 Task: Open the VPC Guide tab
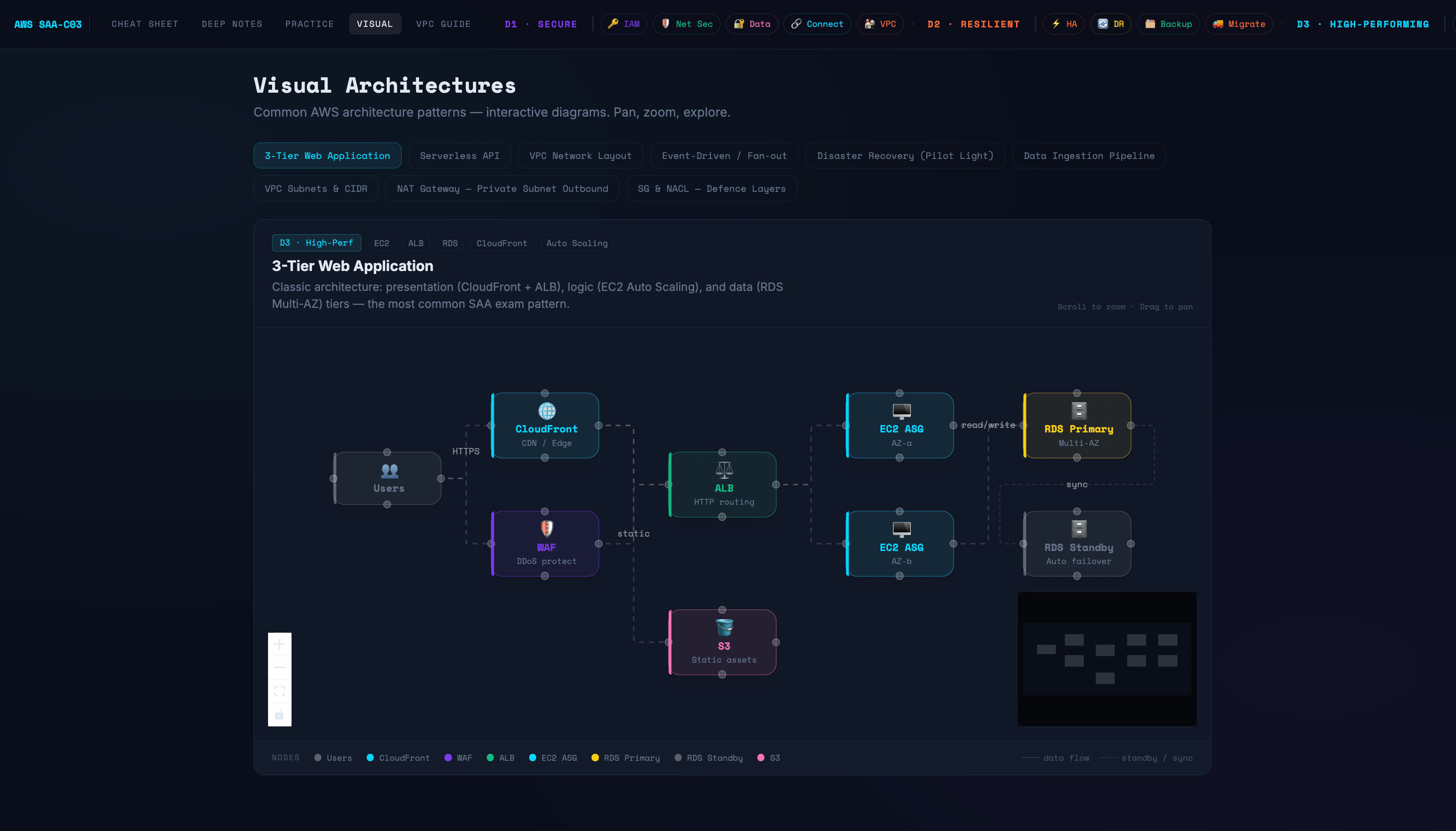tap(443, 24)
